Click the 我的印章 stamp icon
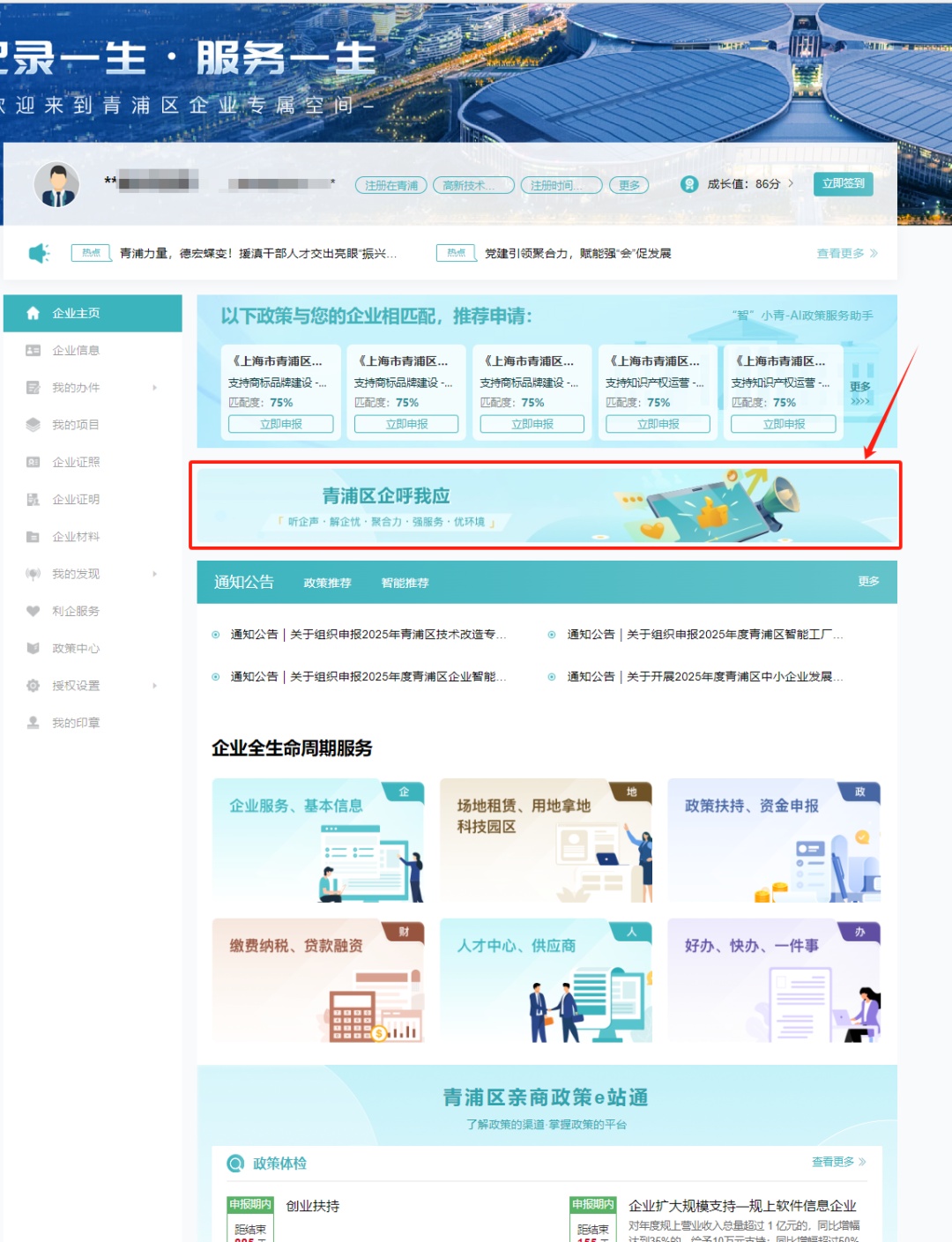This screenshot has height=1242, width=952. click(33, 723)
